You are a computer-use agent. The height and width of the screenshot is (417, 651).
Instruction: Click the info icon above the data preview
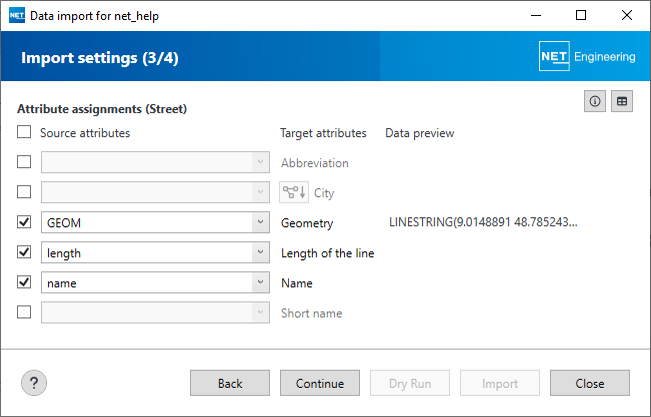[x=596, y=102]
